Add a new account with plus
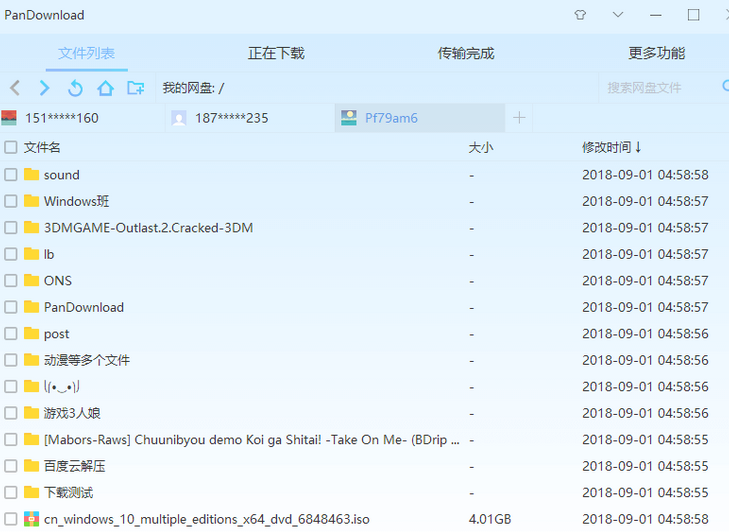Image resolution: width=729 pixels, height=532 pixels. click(x=519, y=118)
